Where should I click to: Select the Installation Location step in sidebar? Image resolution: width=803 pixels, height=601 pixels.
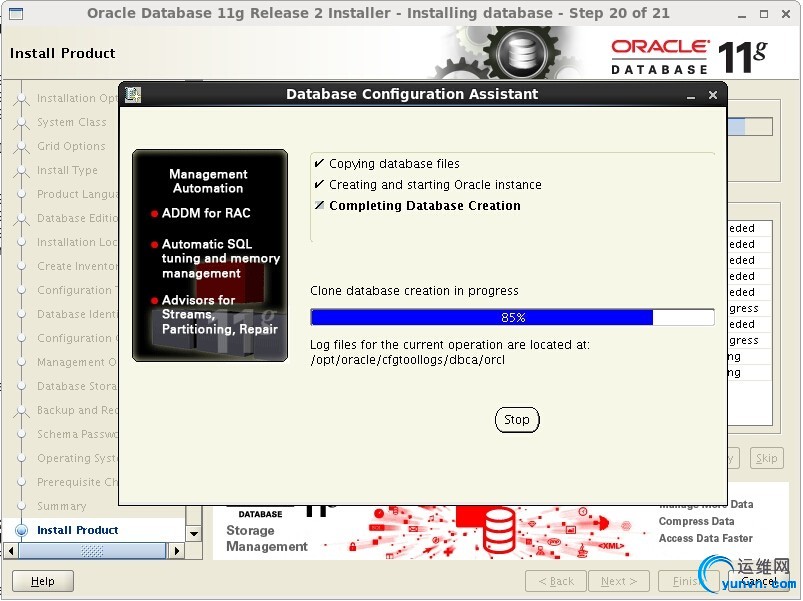[x=77, y=242]
